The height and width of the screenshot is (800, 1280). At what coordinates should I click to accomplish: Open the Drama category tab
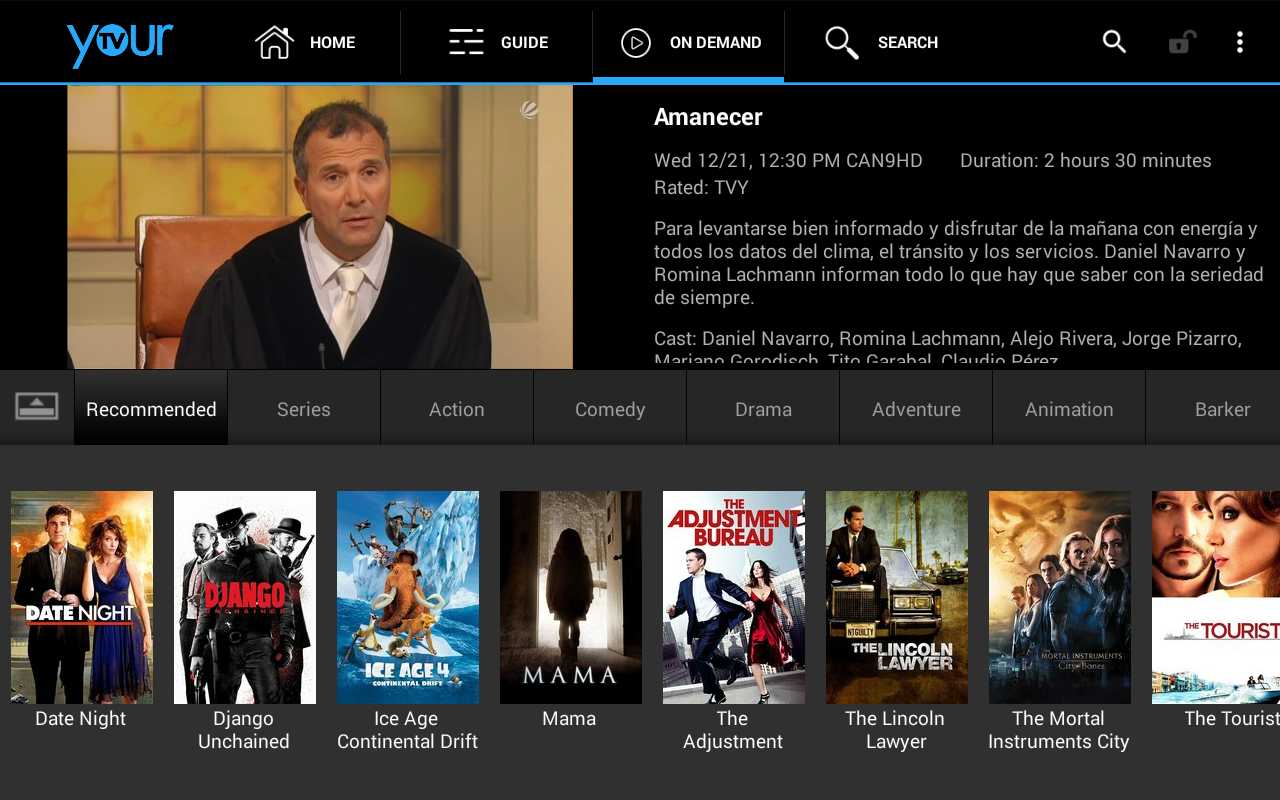point(763,408)
